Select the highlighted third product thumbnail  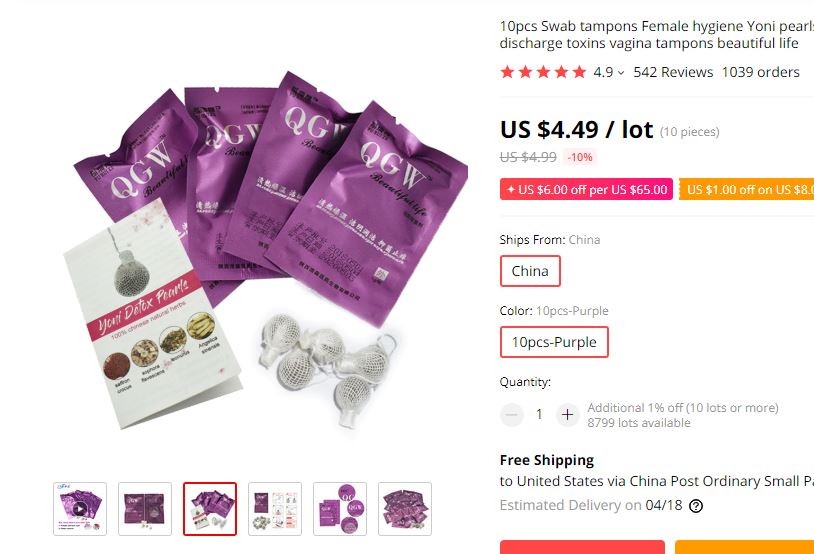[210, 509]
